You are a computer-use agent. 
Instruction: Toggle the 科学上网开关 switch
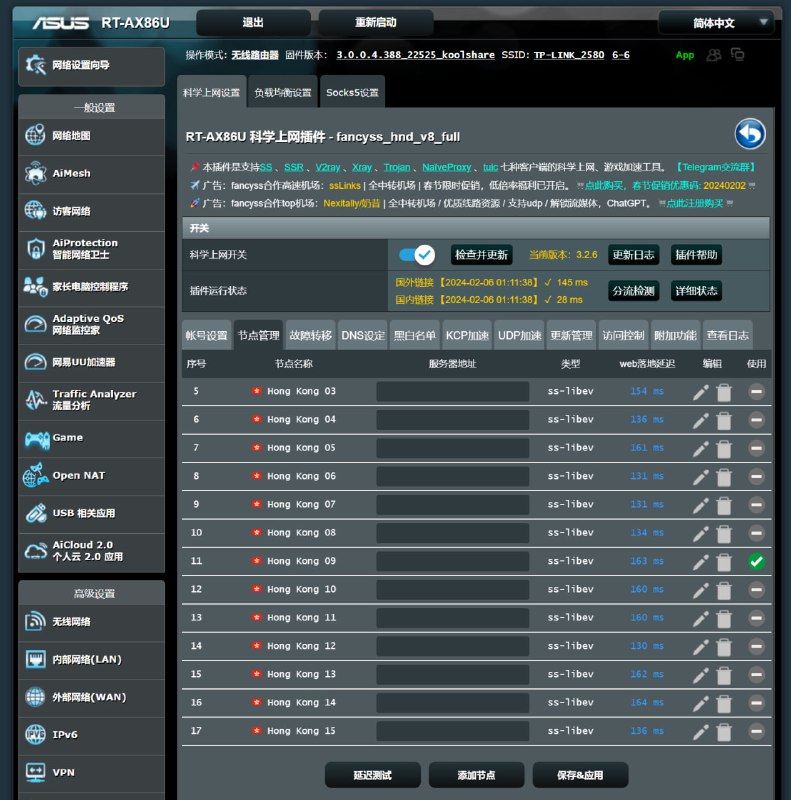click(417, 255)
